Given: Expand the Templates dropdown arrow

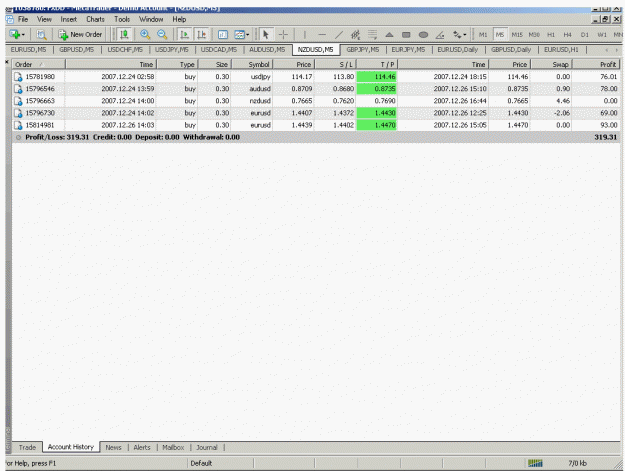Looking at the screenshot, I should pos(248,35).
